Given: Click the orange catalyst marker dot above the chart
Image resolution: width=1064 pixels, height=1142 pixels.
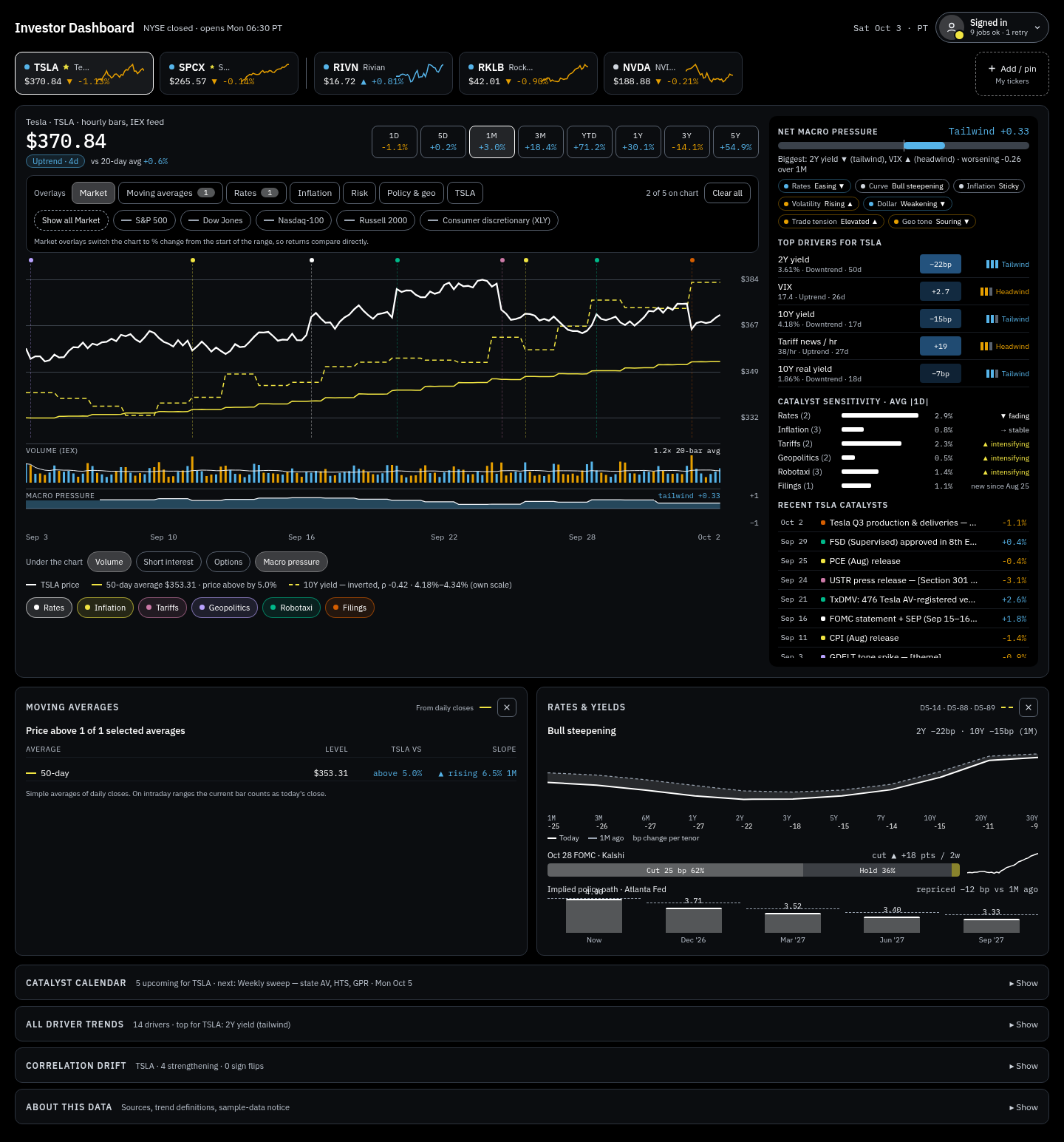Looking at the screenshot, I should 692,260.
